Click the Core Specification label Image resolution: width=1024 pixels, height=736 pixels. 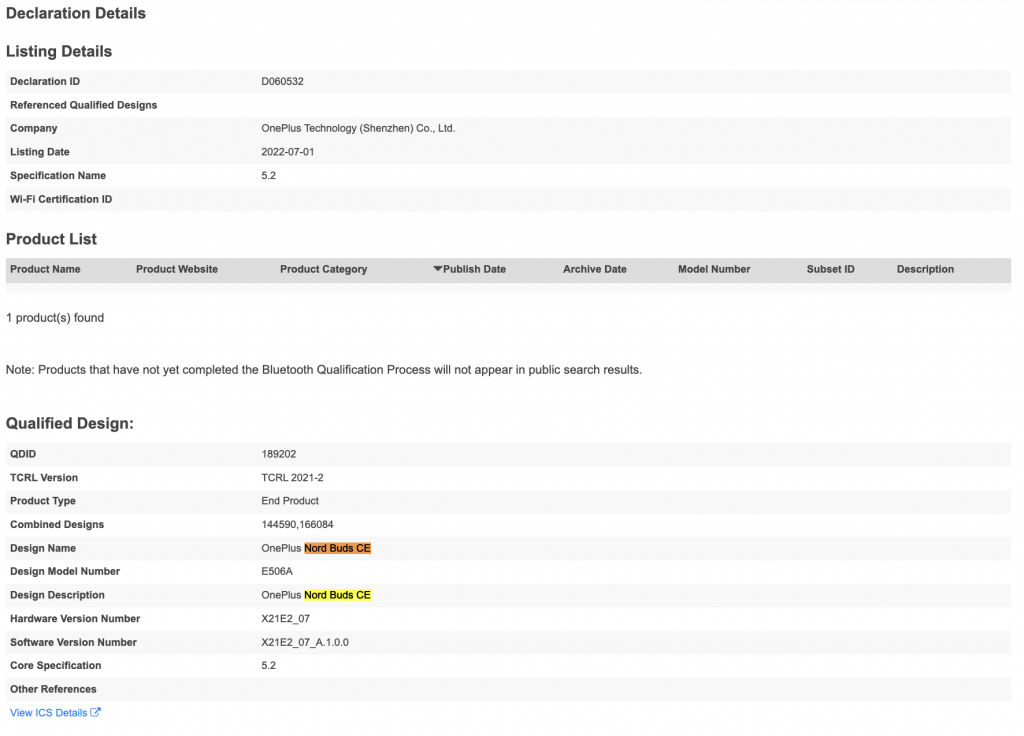tap(56, 665)
